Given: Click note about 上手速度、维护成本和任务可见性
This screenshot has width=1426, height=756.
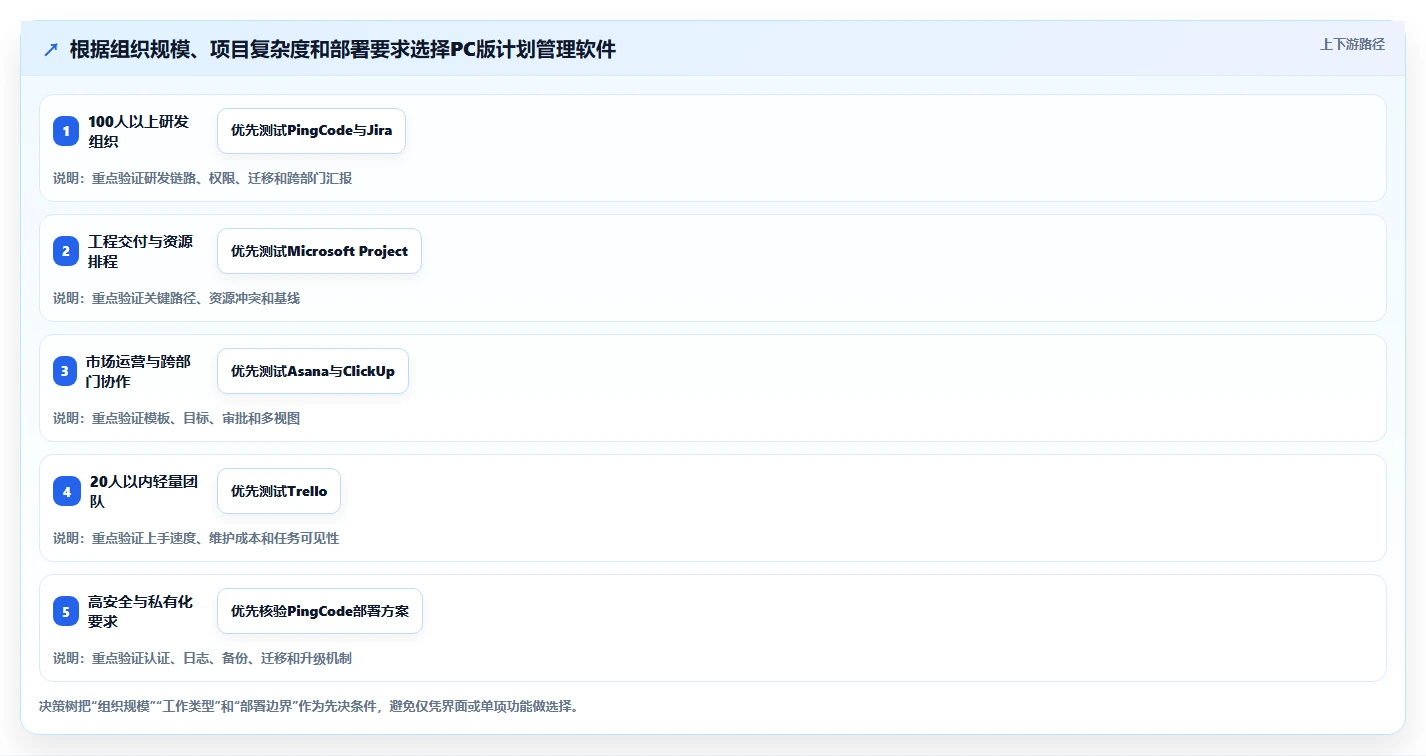Looking at the screenshot, I should pyautogui.click(x=196, y=538).
